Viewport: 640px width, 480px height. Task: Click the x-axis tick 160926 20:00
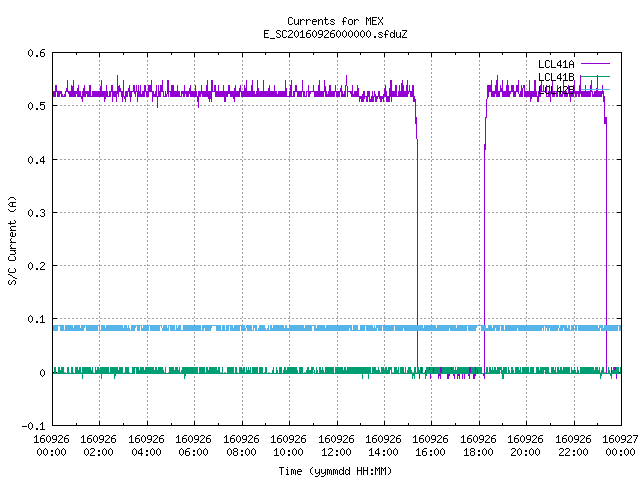click(525, 445)
